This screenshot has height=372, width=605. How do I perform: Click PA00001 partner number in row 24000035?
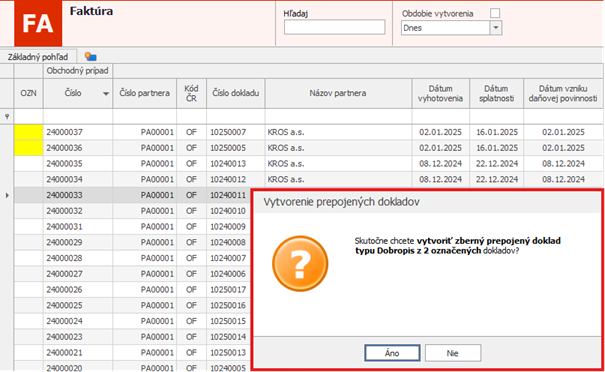click(x=157, y=164)
